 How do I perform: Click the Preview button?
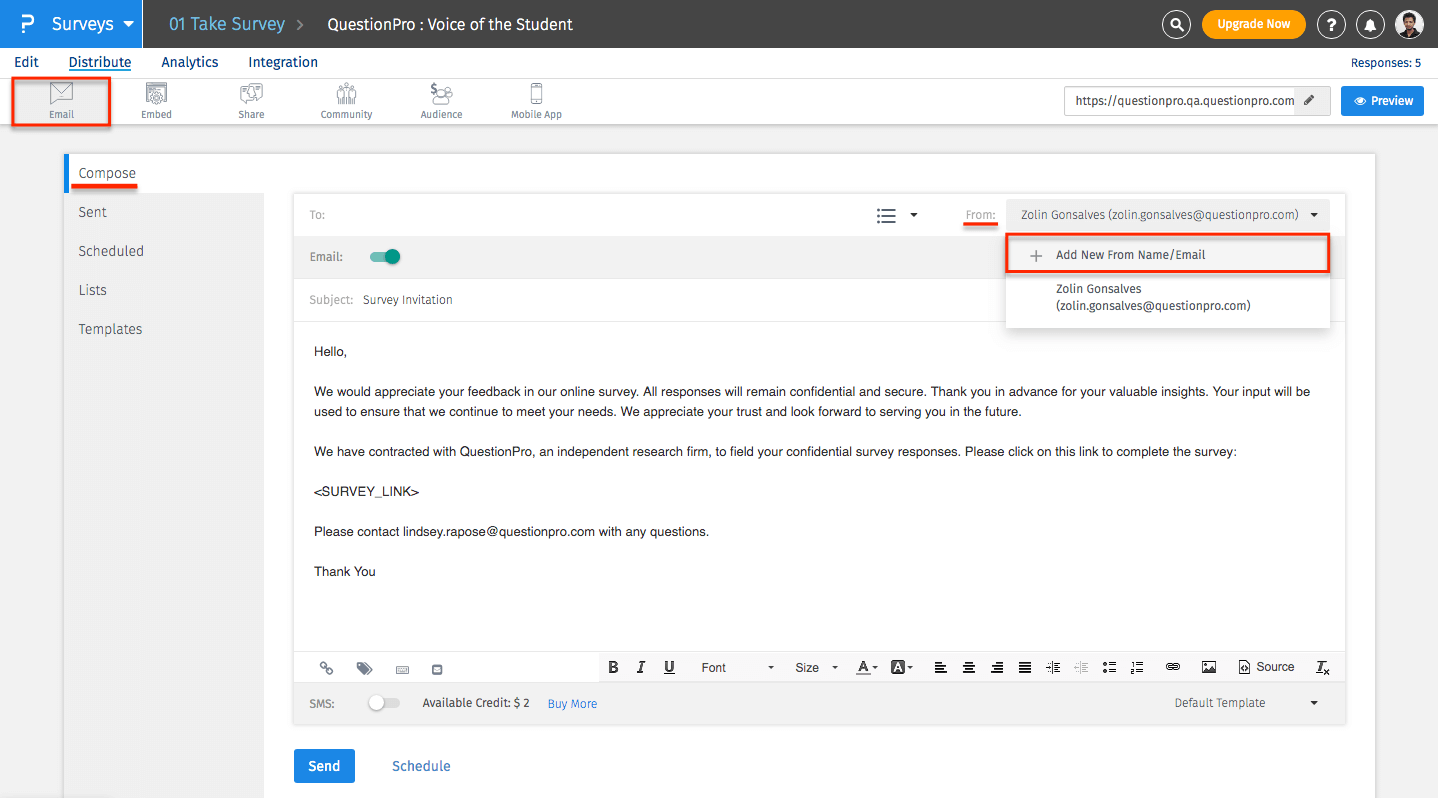[1382, 101]
